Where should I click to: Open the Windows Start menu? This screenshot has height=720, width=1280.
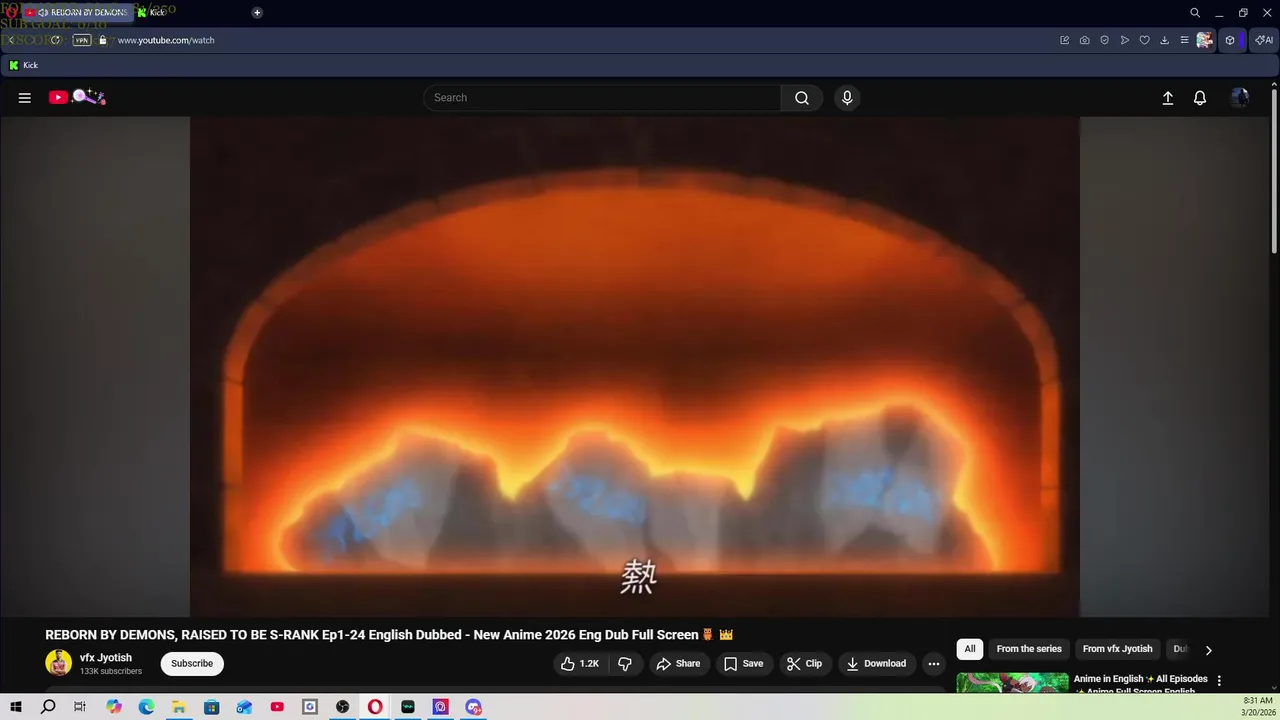(16, 707)
